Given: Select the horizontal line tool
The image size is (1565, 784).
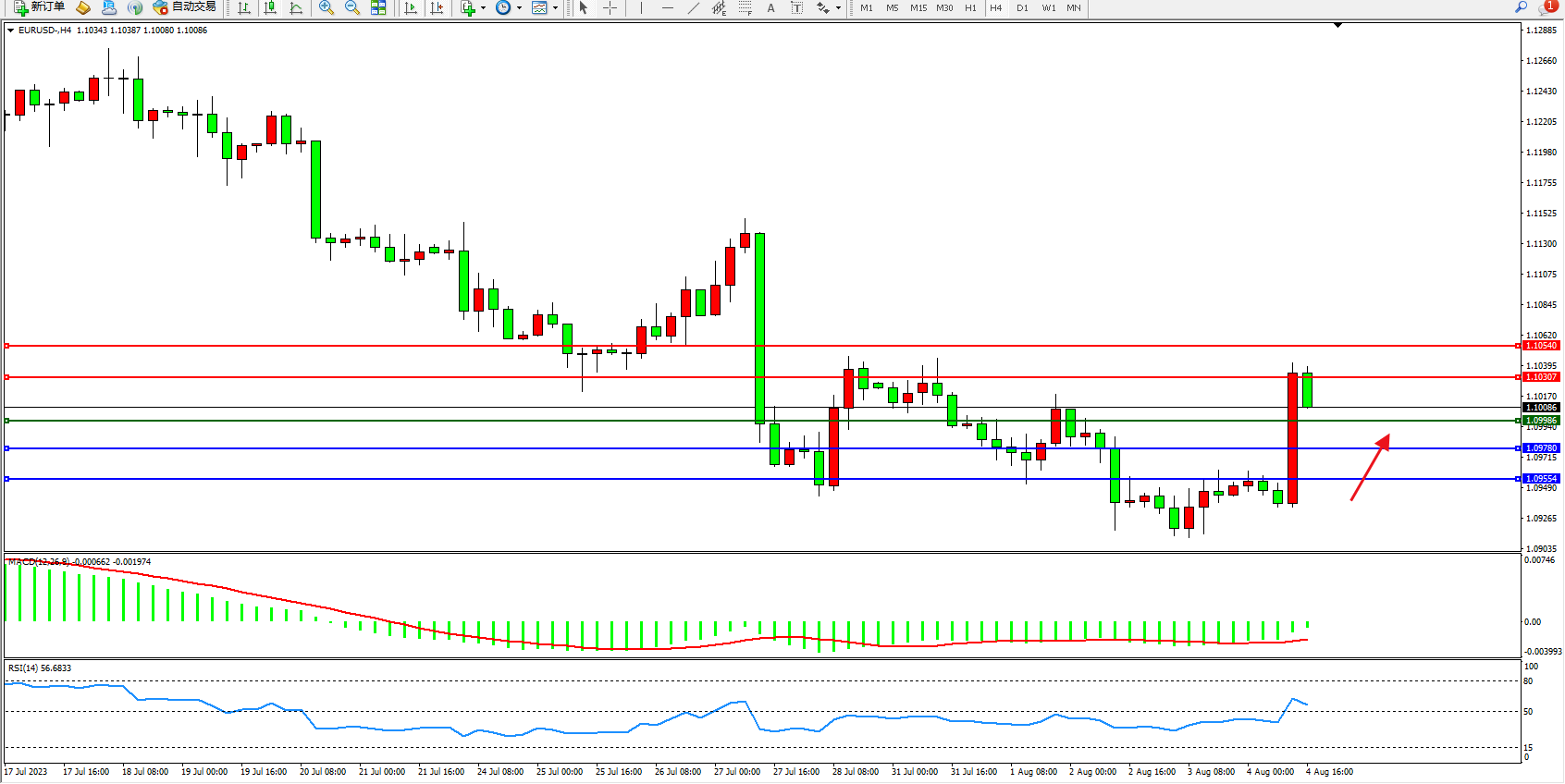Looking at the screenshot, I should 667,7.
